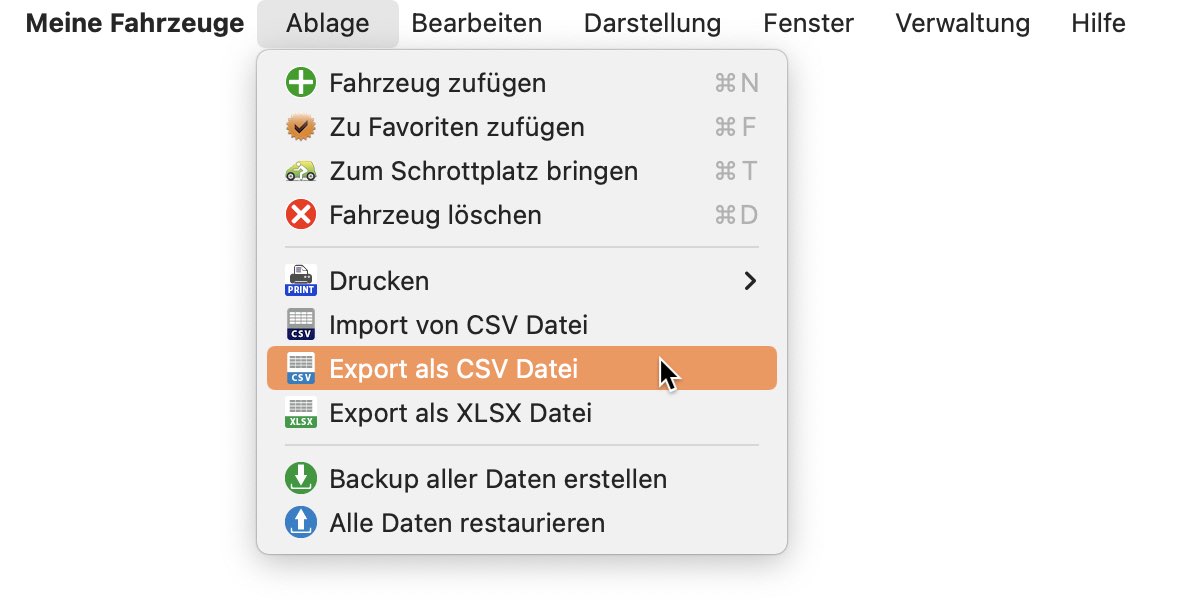Open the Hilfe menu
The image size is (1200, 610).
pos(1098,23)
